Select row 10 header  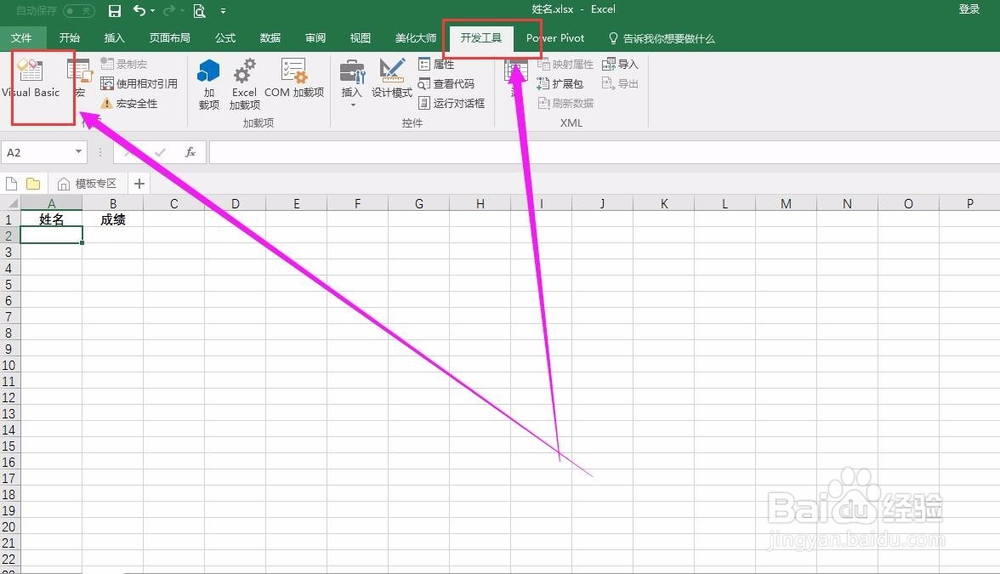click(10, 365)
